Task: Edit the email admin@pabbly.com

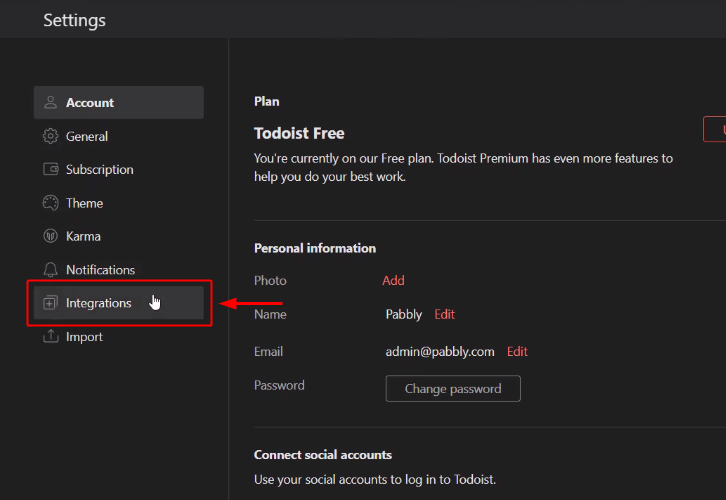Action: pyautogui.click(x=517, y=351)
